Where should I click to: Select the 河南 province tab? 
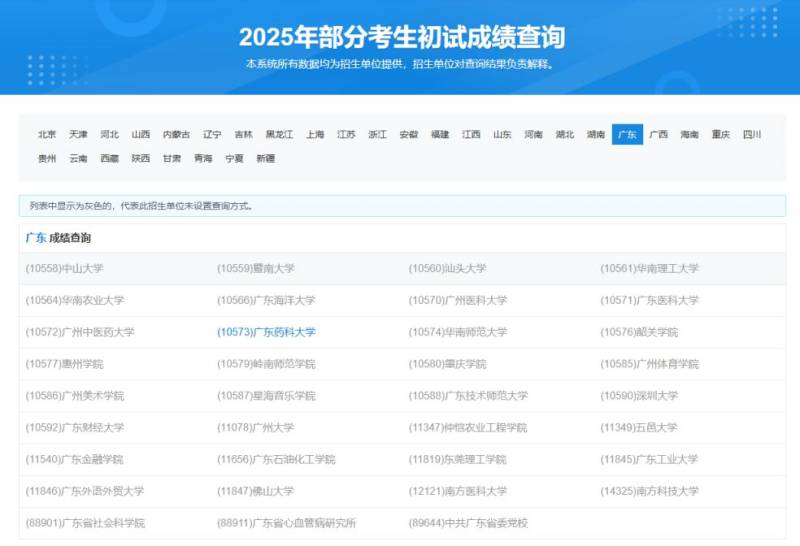point(533,134)
